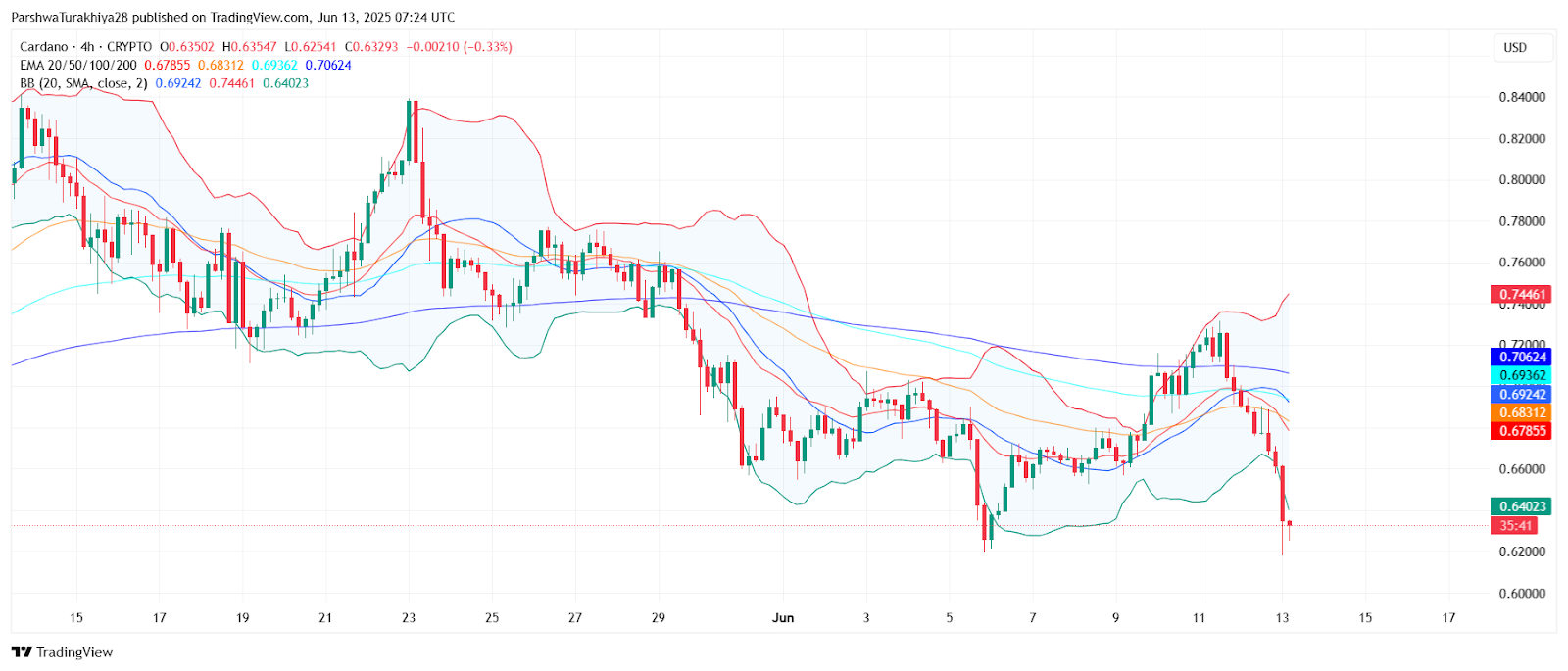Click the red 0.74461 upper band price tag
Viewport: 1568px width, 671px height.
(x=1521, y=294)
